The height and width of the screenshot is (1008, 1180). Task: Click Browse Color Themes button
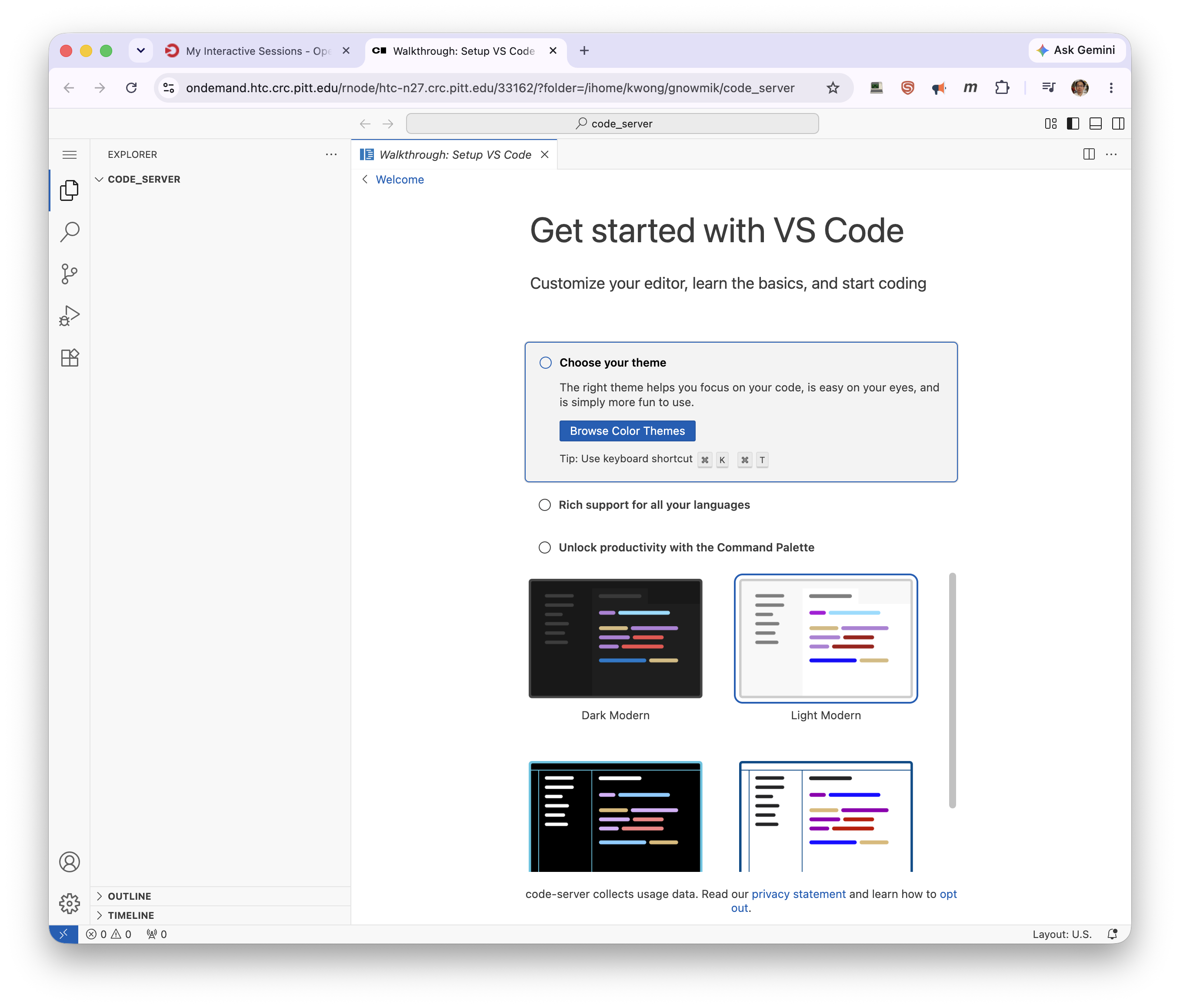point(627,431)
